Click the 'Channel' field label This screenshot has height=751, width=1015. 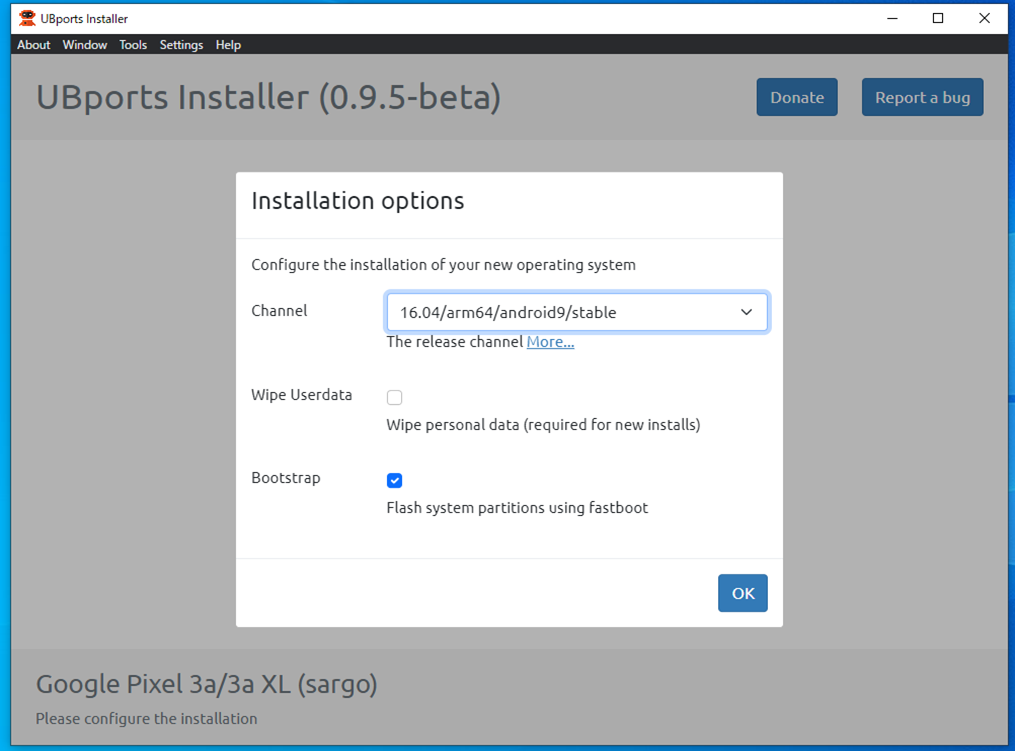(x=279, y=311)
